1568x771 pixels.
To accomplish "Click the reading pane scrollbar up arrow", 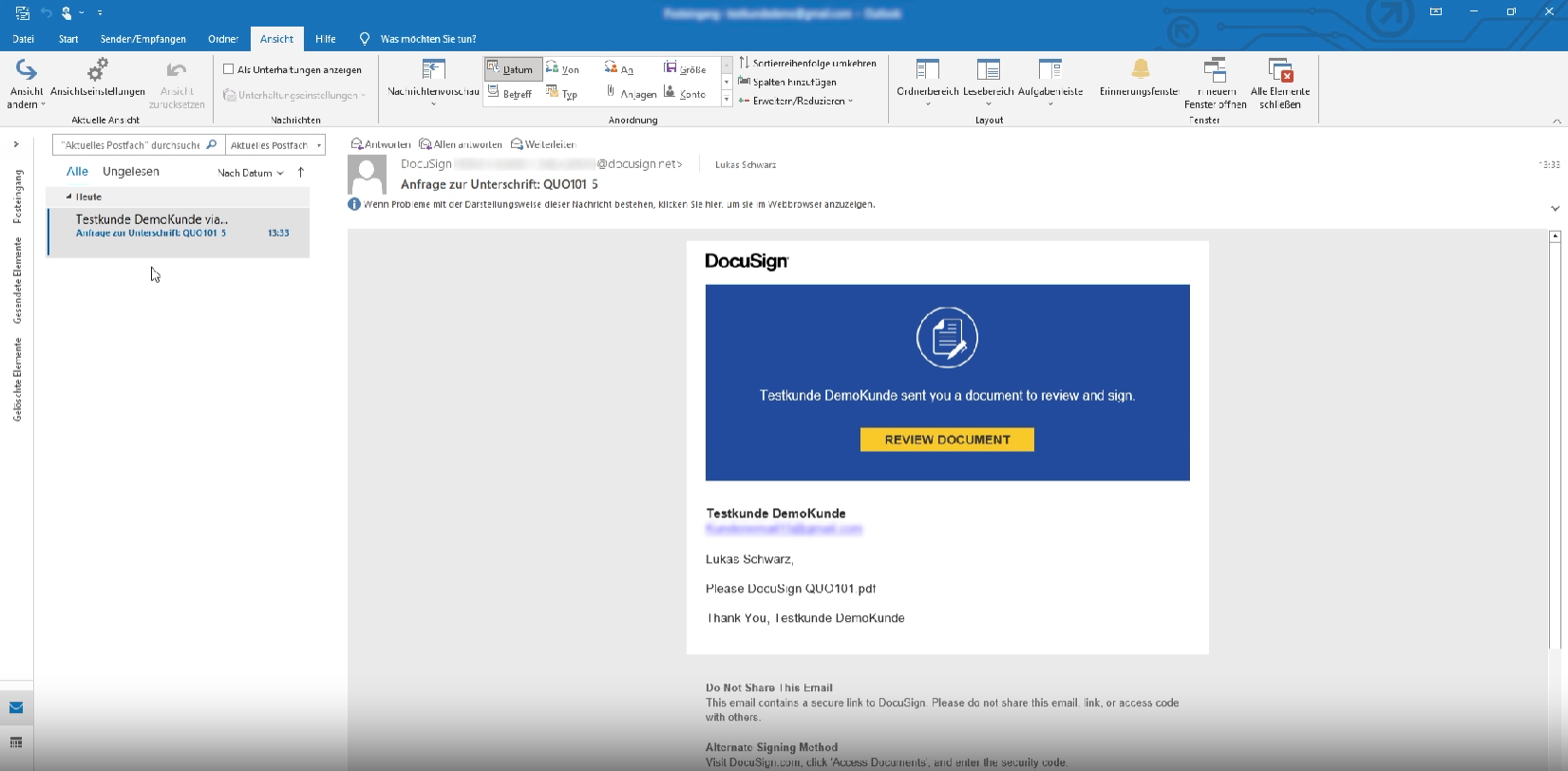I will point(1555,235).
